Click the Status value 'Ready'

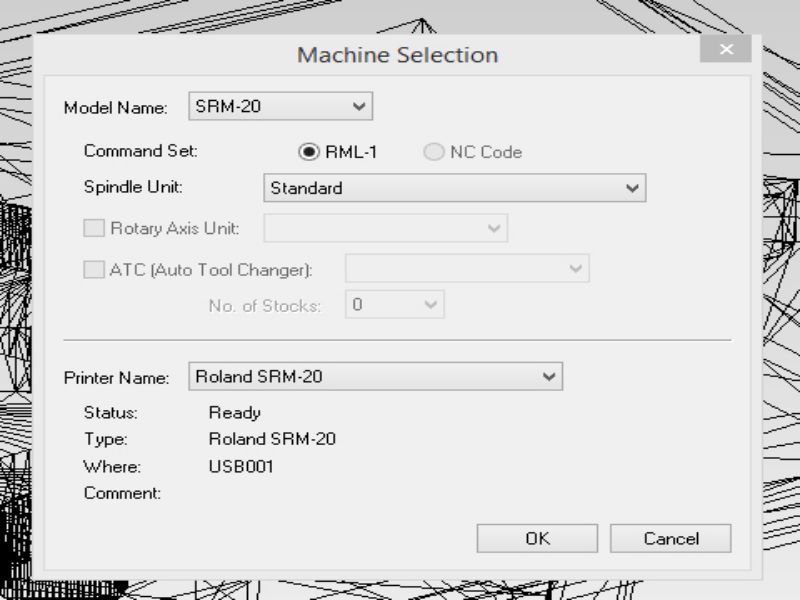coord(235,413)
